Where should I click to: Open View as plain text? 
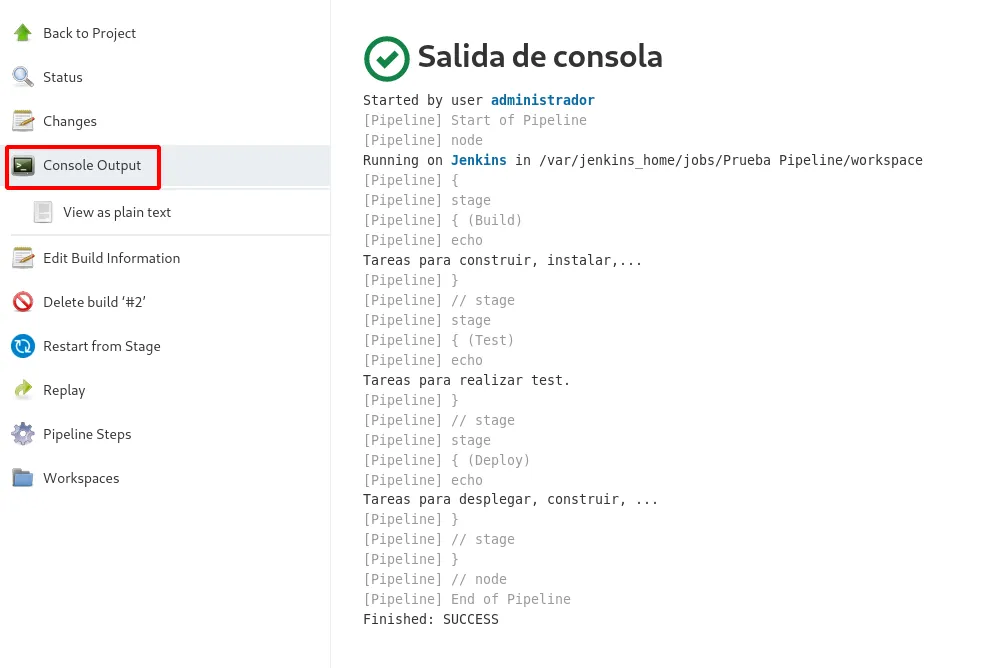116,212
